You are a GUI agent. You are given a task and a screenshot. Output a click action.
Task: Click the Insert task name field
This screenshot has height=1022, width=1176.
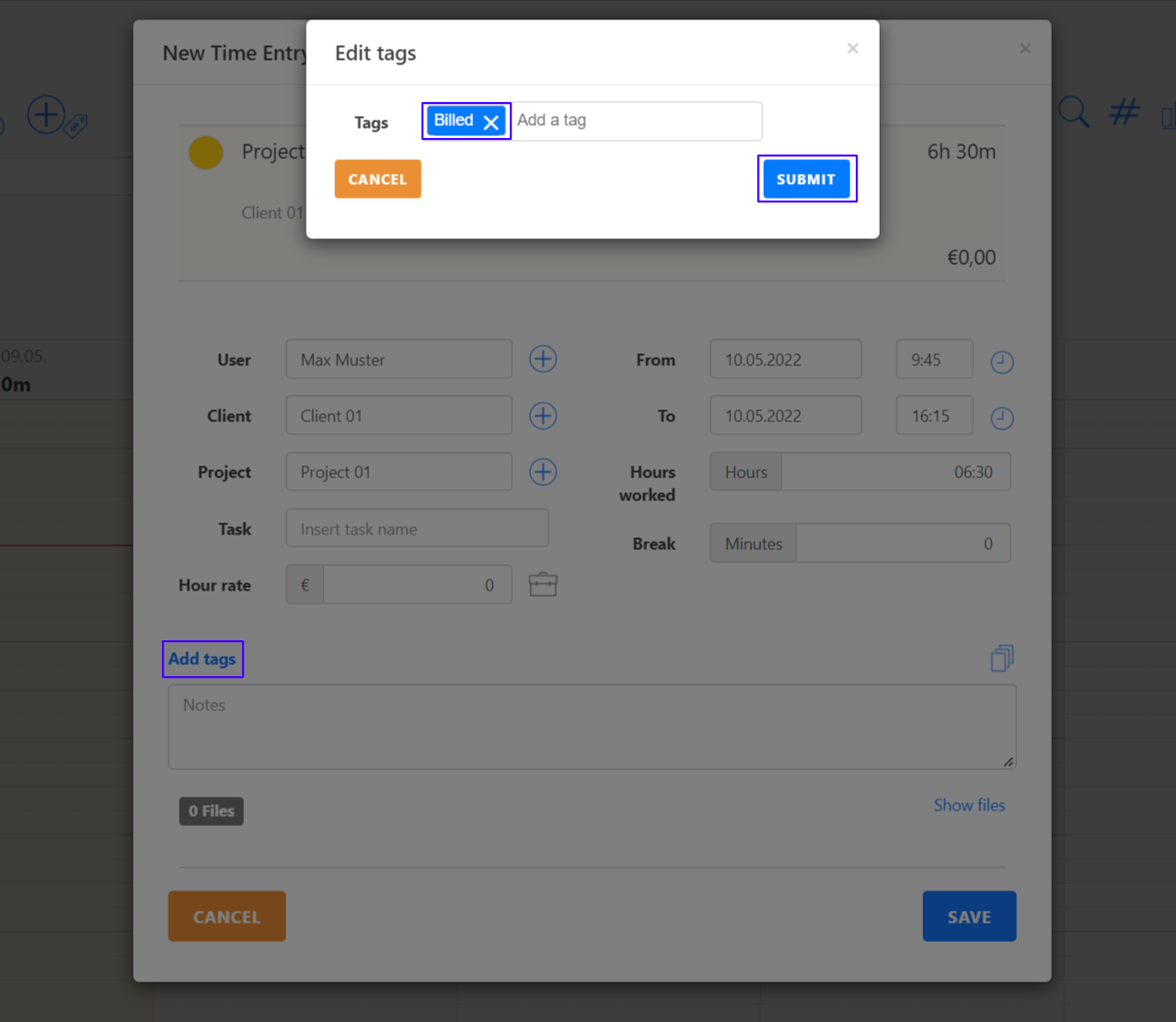pos(418,529)
